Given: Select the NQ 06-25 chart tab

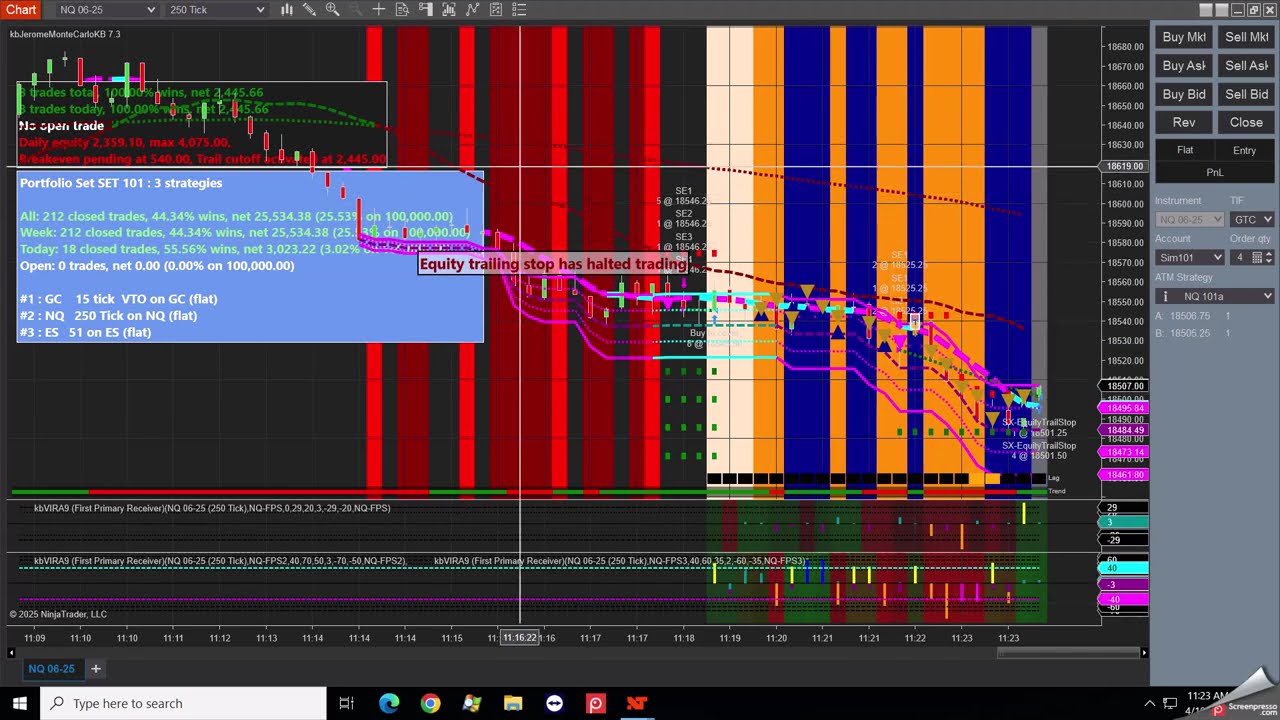Looking at the screenshot, I should pos(51,669).
